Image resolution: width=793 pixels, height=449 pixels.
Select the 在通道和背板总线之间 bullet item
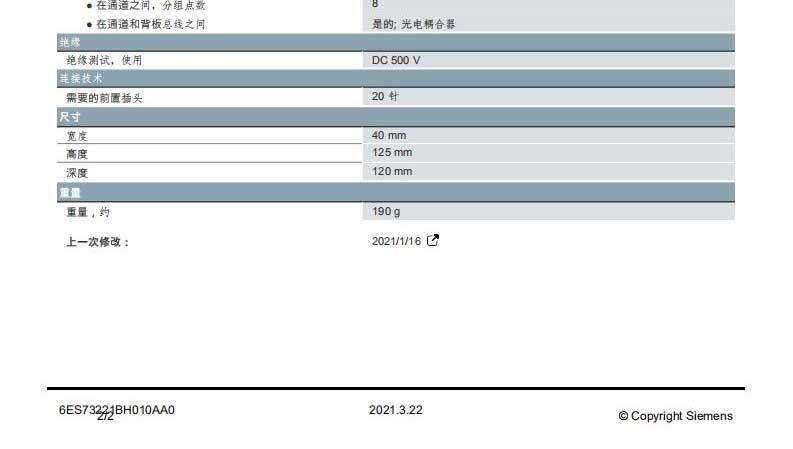(150, 24)
